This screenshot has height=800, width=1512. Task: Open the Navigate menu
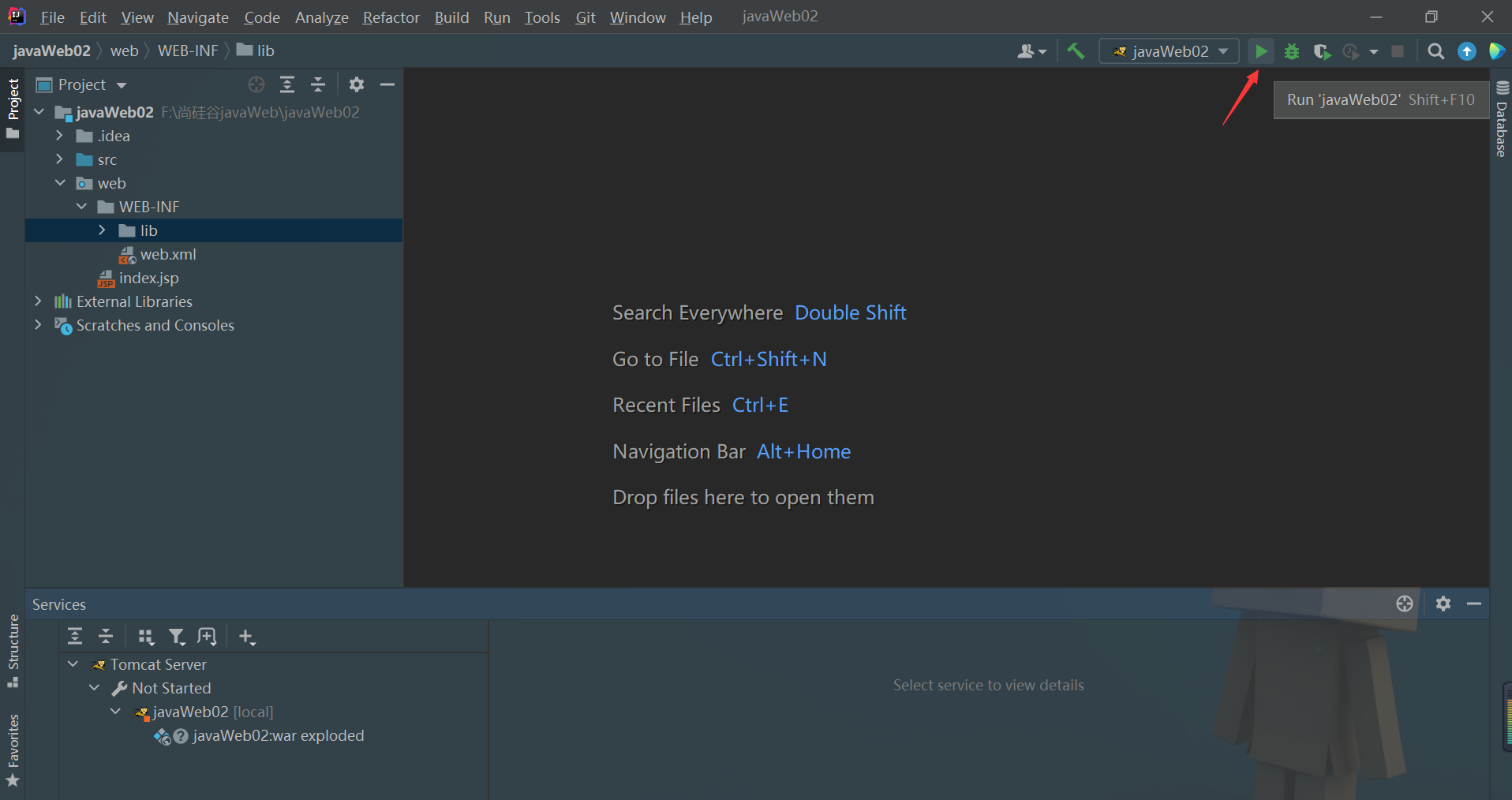point(198,17)
